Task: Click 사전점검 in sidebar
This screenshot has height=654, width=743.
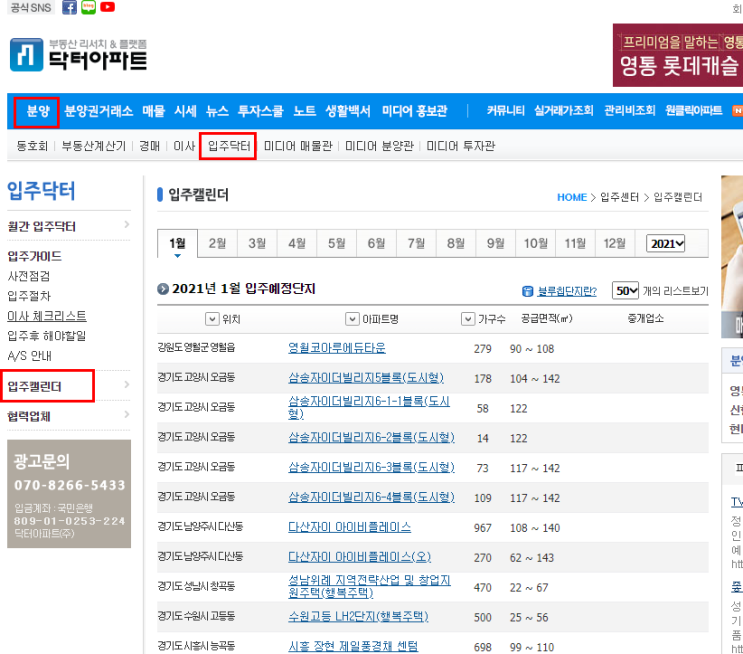Action: [29, 276]
